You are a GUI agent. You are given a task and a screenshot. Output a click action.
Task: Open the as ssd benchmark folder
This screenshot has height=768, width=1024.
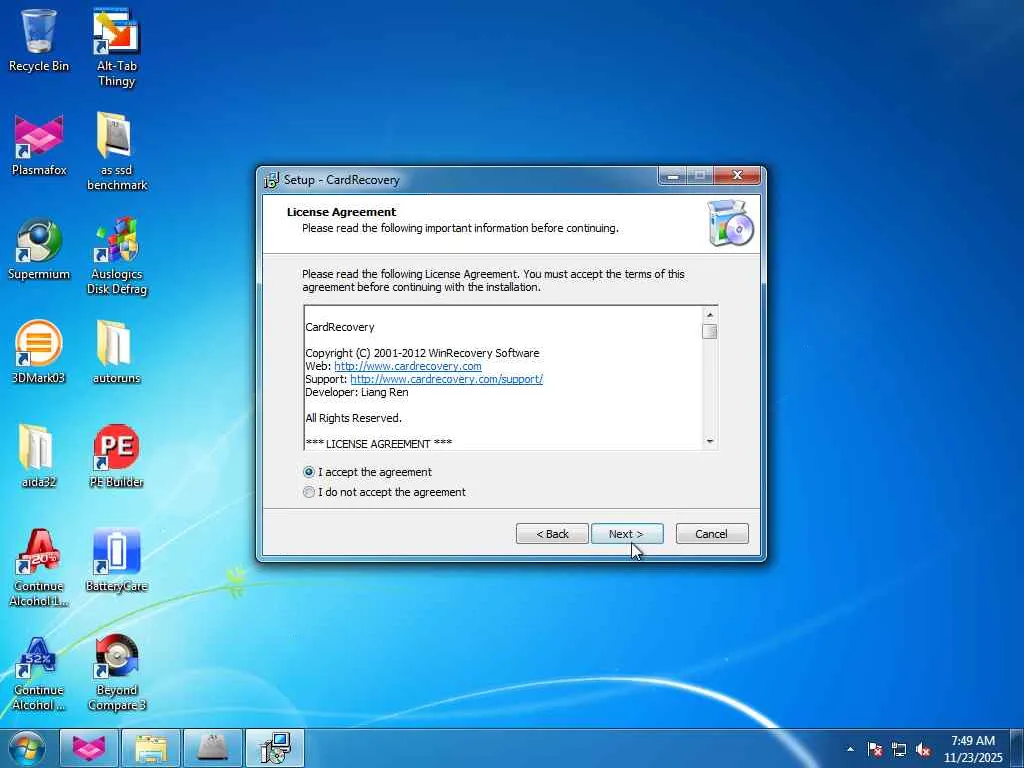[x=116, y=151]
